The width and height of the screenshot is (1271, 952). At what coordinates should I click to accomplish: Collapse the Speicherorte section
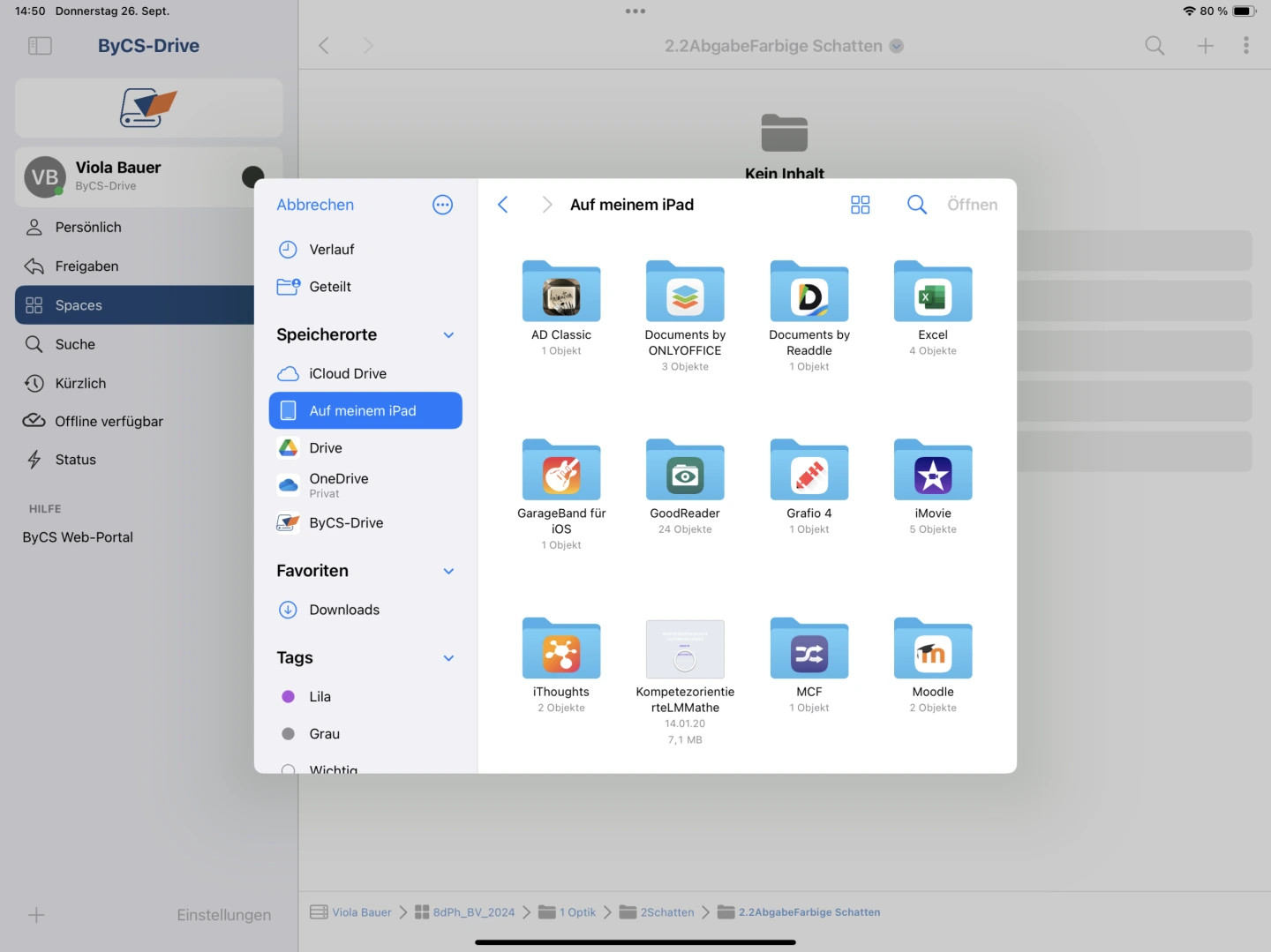click(x=448, y=335)
